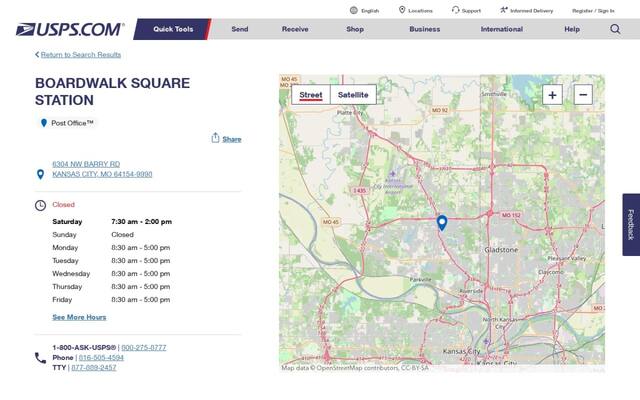The width and height of the screenshot is (640, 400).
Task: Click TTY number 877-889-2457
Action: [94, 368]
